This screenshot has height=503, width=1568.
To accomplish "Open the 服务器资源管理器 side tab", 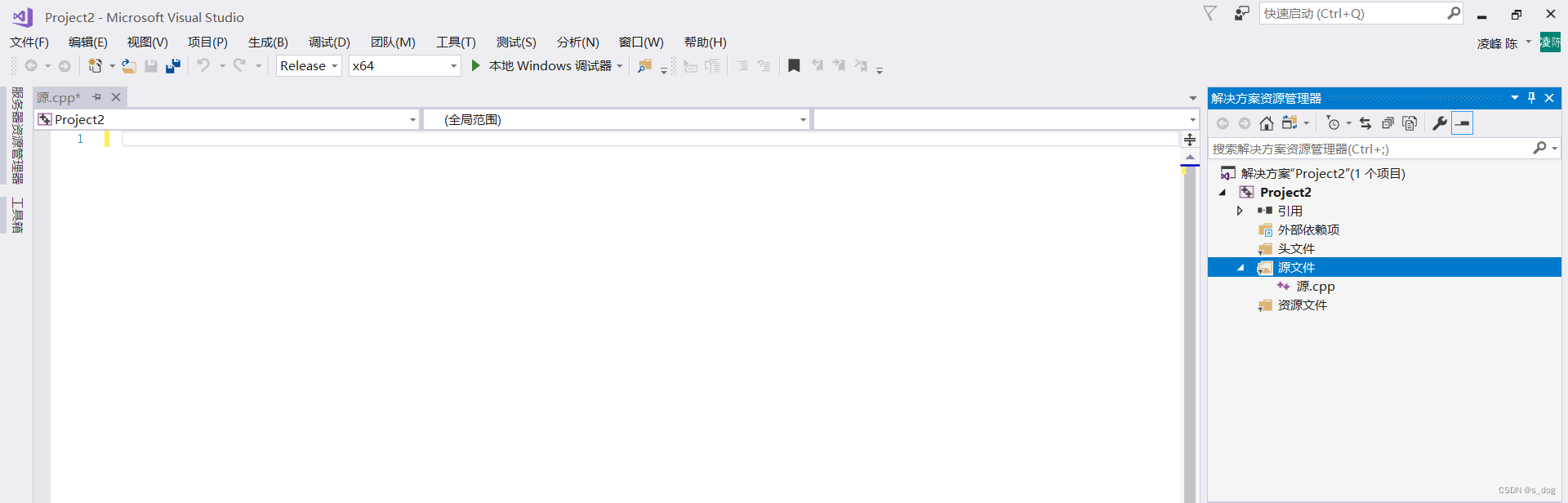I will coord(17,136).
